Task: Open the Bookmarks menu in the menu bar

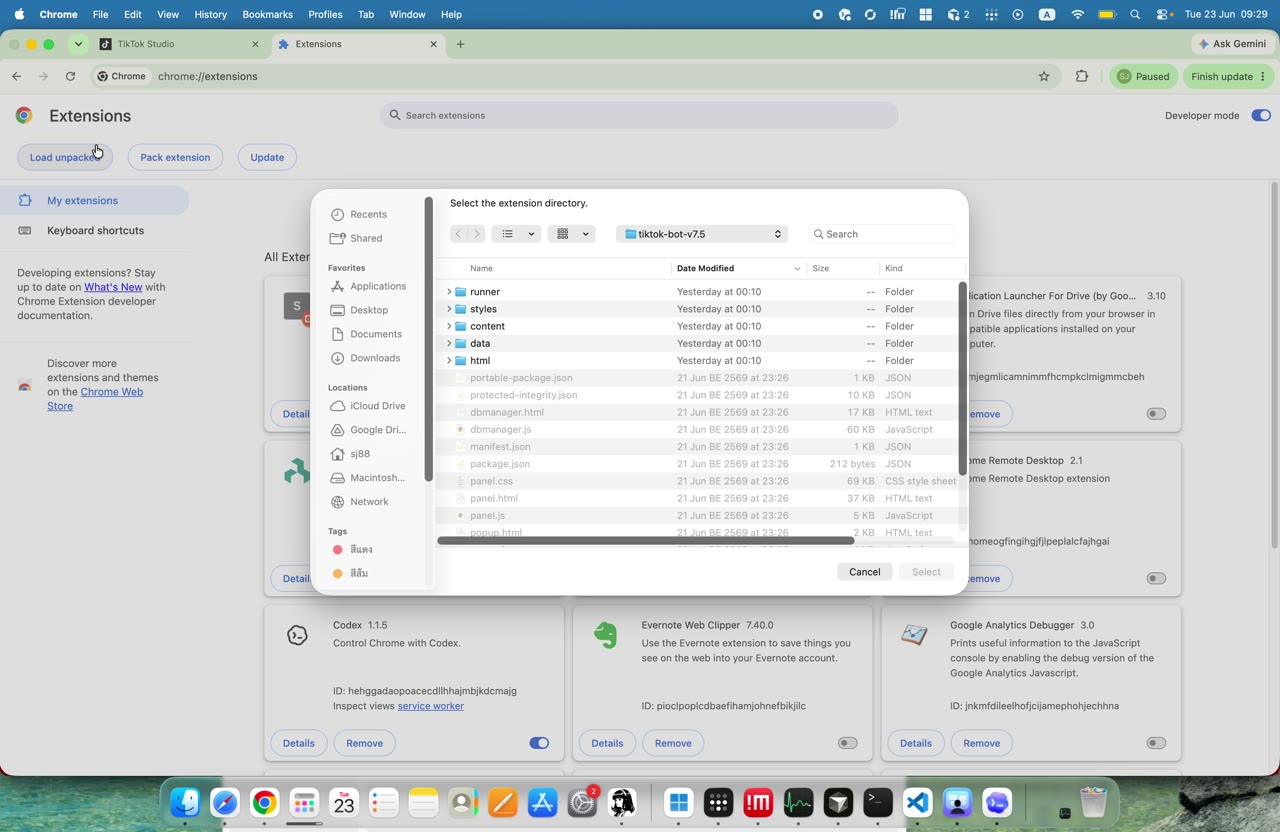Action: (267, 14)
